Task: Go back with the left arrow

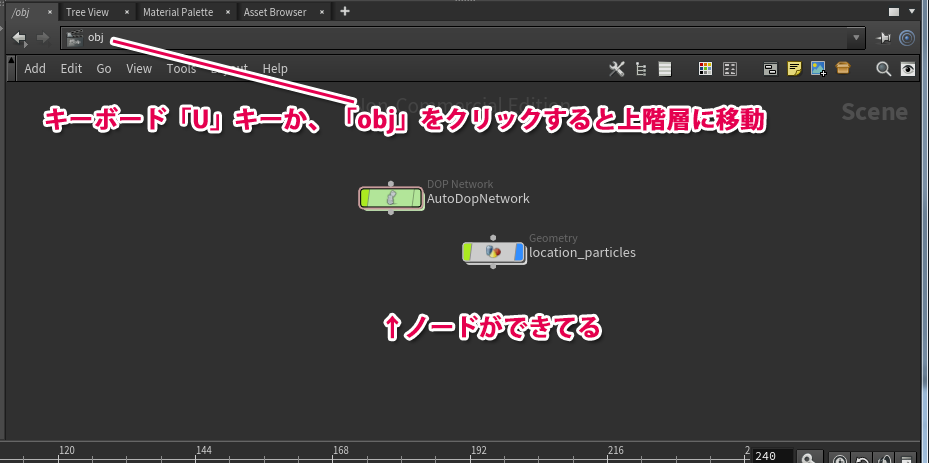Action: 20,39
